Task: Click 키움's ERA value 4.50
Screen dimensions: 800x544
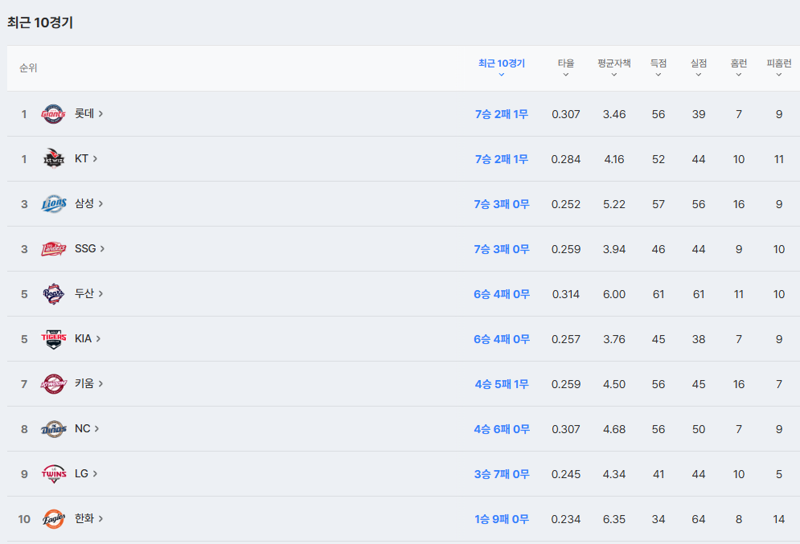Action: [614, 384]
